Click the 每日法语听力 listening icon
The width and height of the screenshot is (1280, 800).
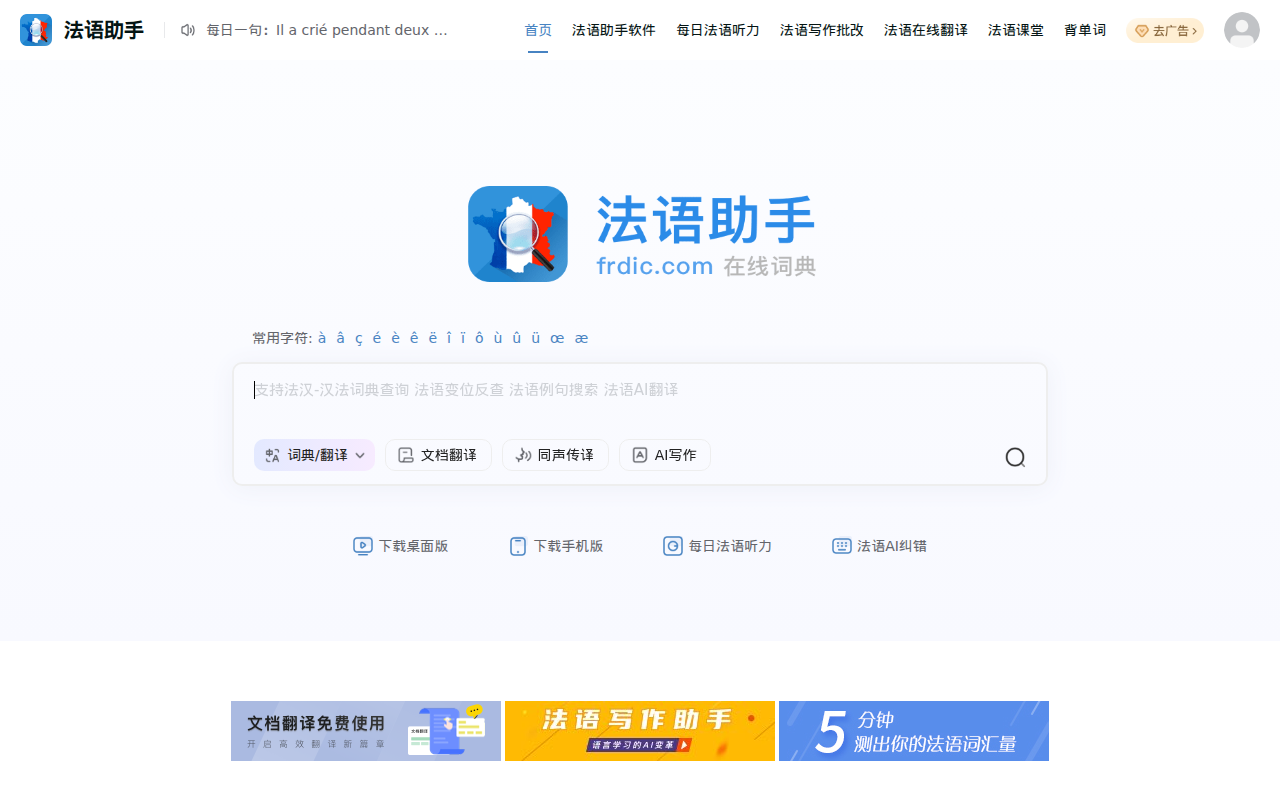tap(673, 546)
